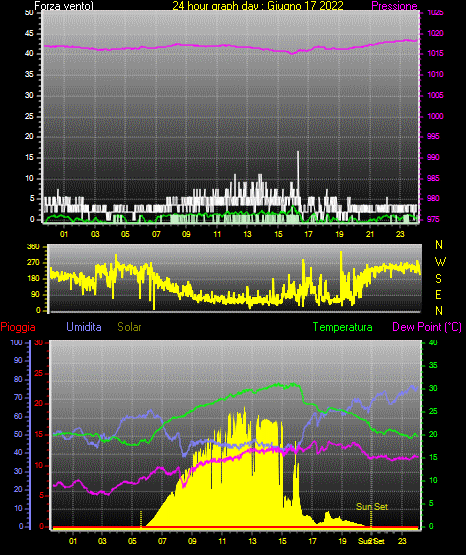The image size is (466, 555).
Task: Click the 1000 pressure axis value
Action: pos(435,116)
